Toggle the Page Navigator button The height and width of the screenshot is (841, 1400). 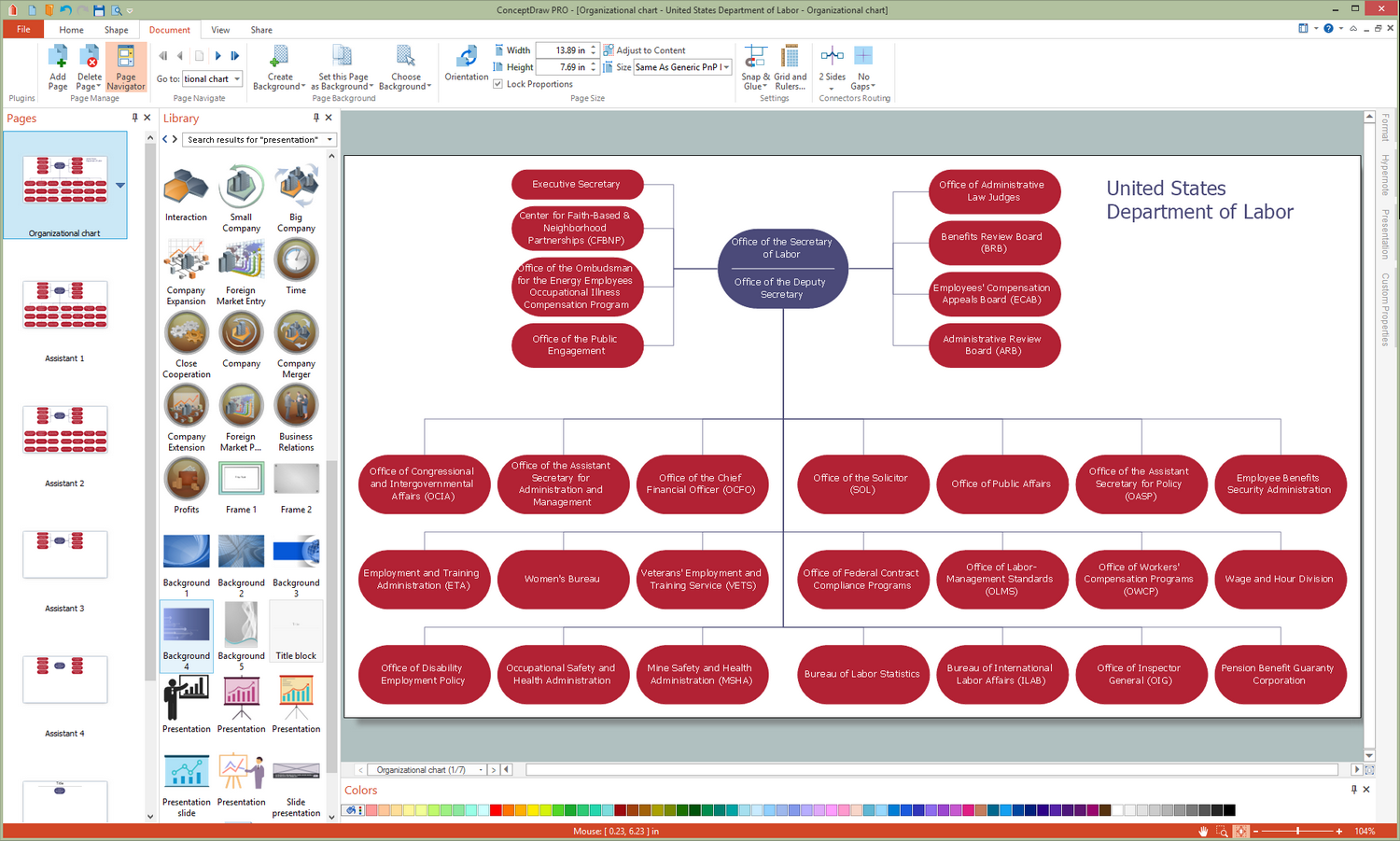pyautogui.click(x=126, y=67)
